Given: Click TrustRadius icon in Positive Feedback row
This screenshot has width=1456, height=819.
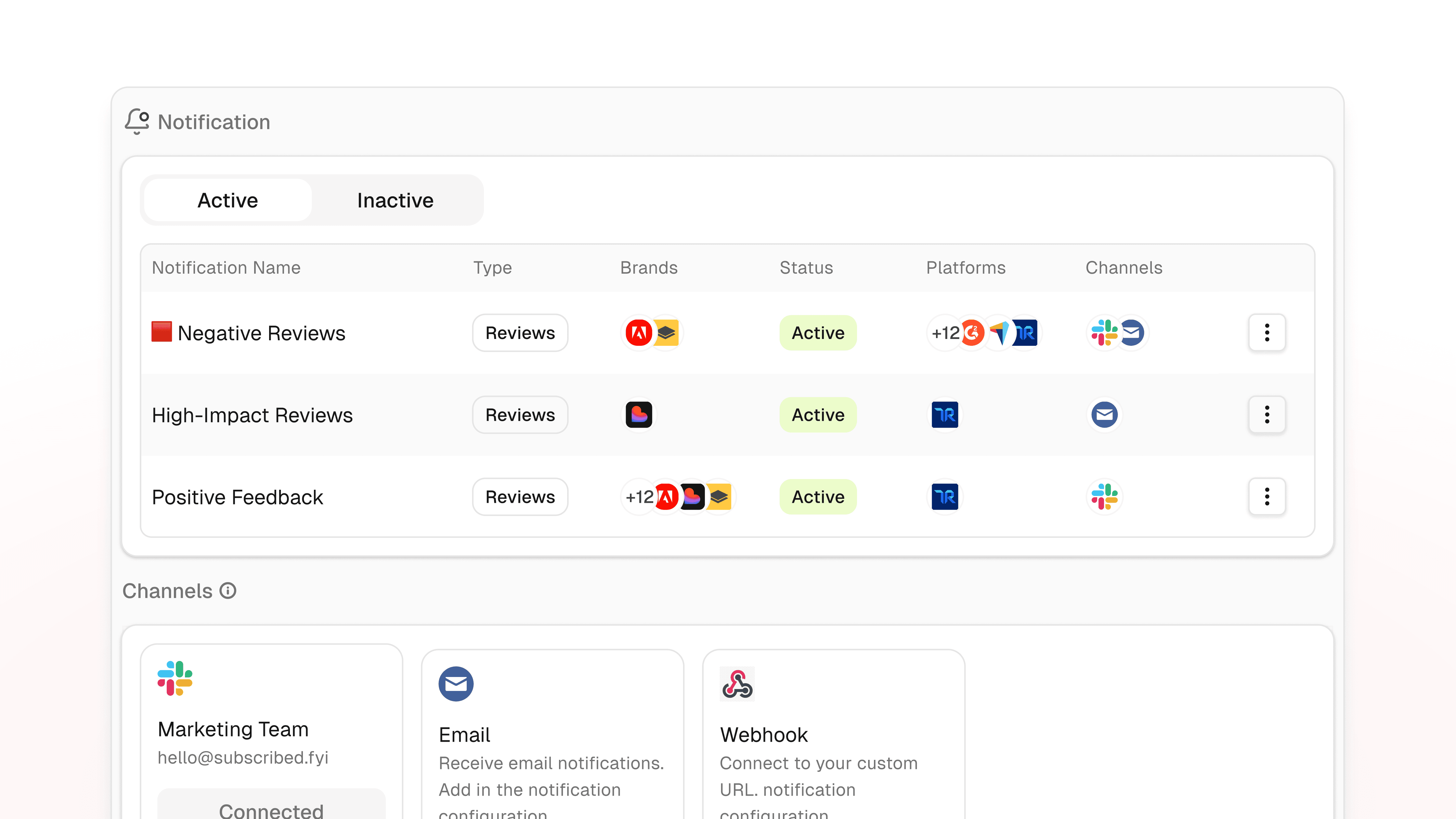Looking at the screenshot, I should pyautogui.click(x=944, y=497).
